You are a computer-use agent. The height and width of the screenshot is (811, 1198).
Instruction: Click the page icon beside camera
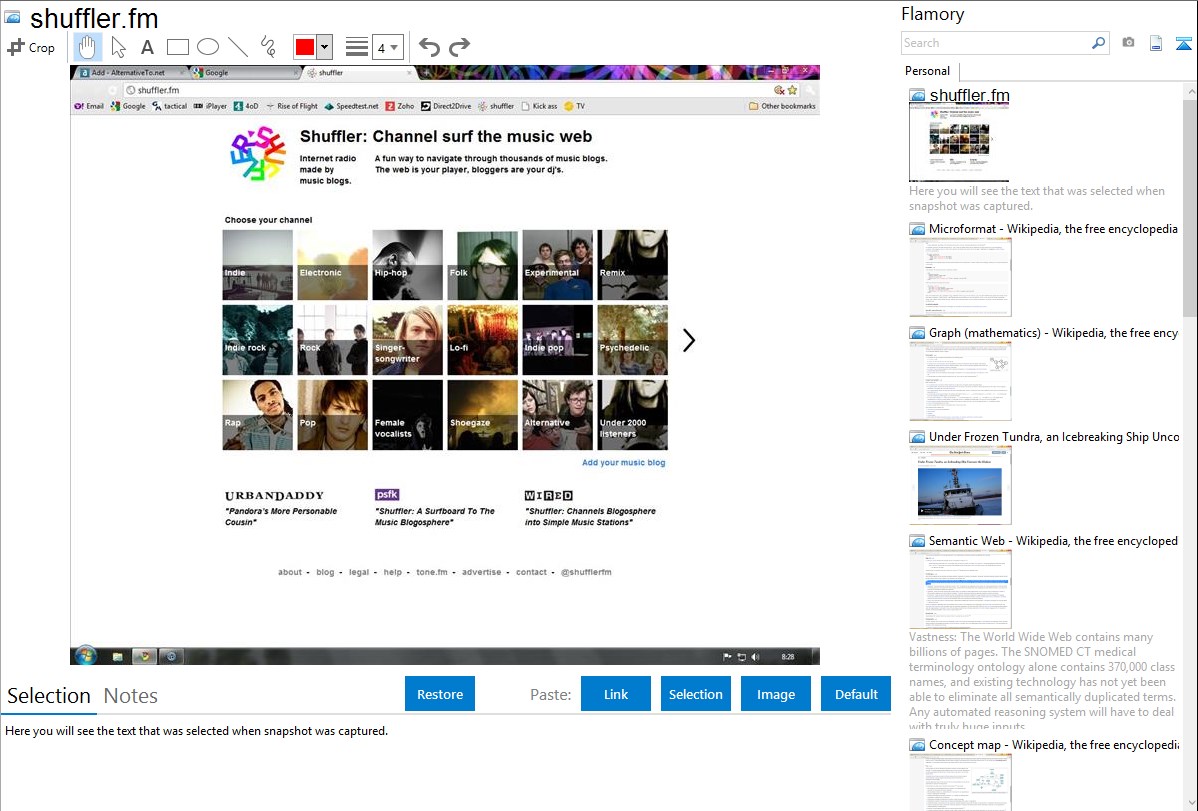coord(1156,43)
